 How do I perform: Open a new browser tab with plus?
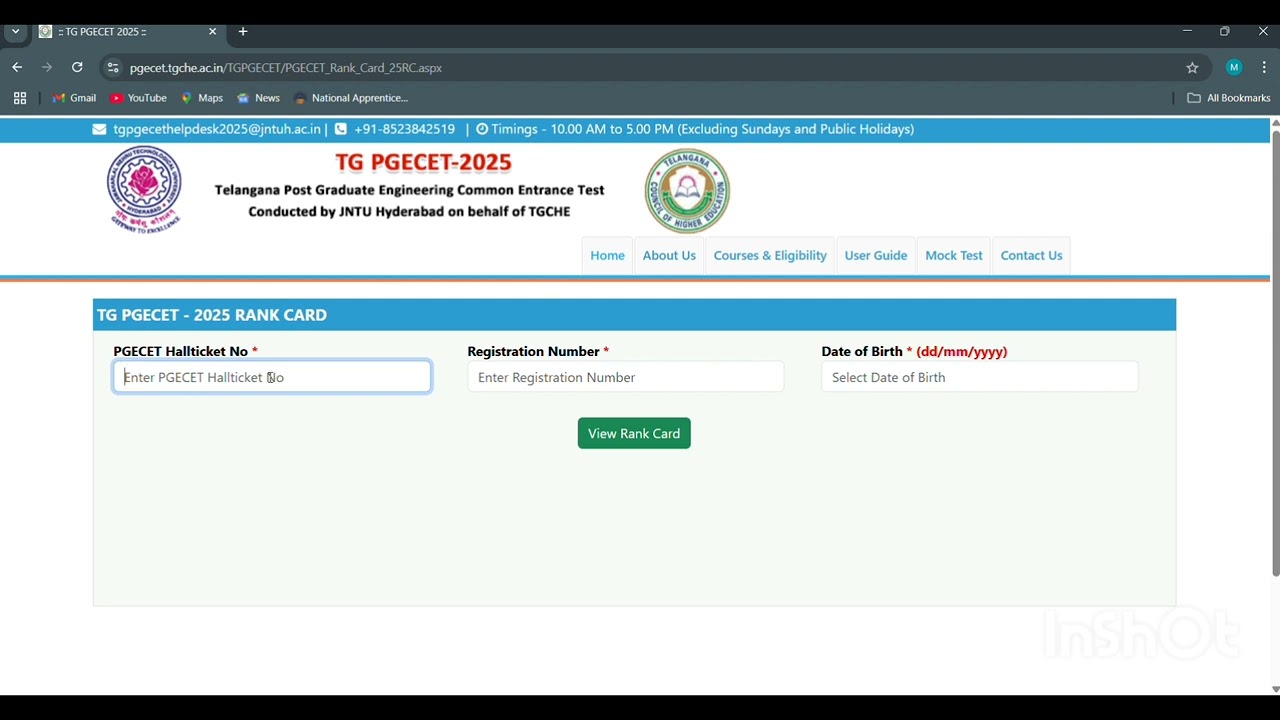243,31
